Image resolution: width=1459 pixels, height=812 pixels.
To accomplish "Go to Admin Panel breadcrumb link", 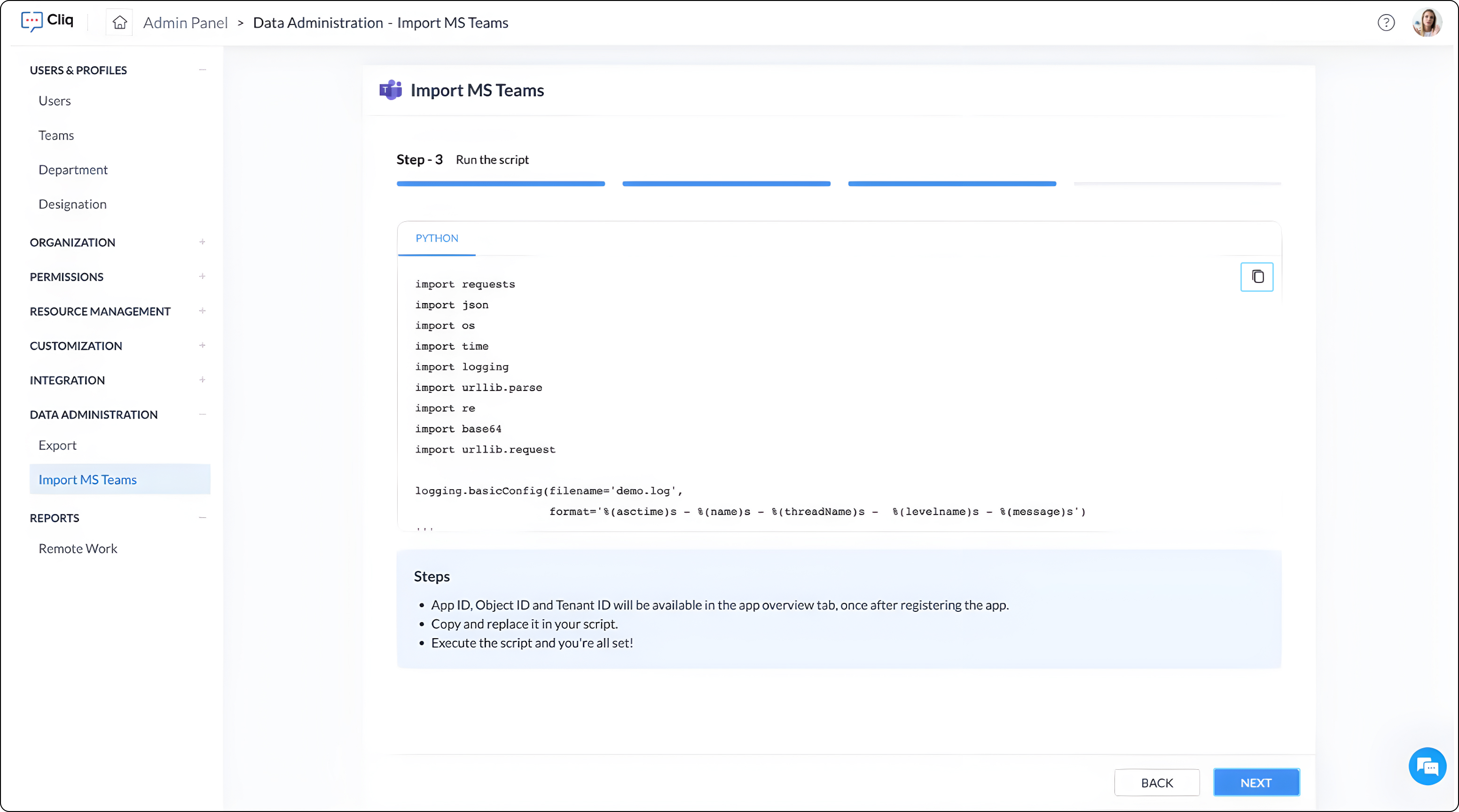I will 185,23.
